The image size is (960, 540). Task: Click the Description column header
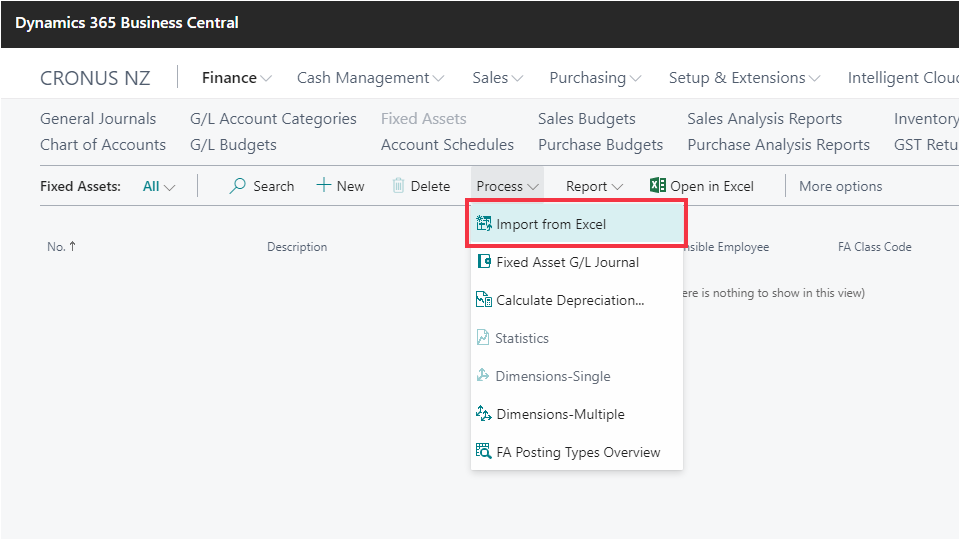click(x=297, y=247)
